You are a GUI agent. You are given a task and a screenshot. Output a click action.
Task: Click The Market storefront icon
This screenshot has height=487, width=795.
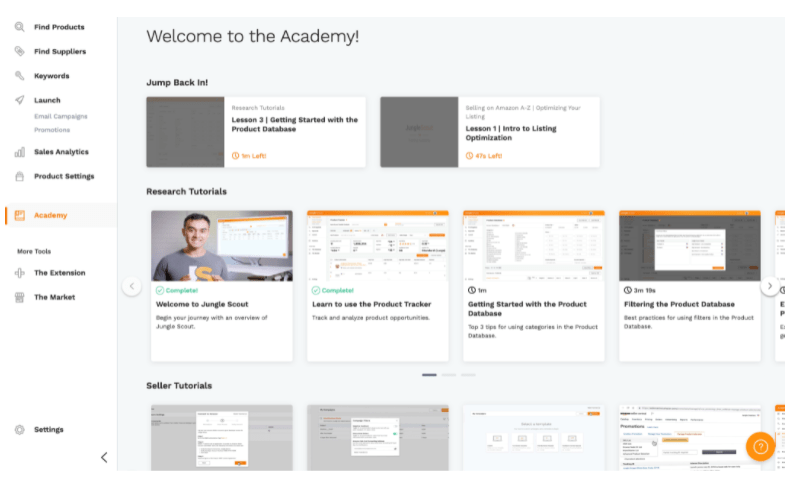coord(19,297)
